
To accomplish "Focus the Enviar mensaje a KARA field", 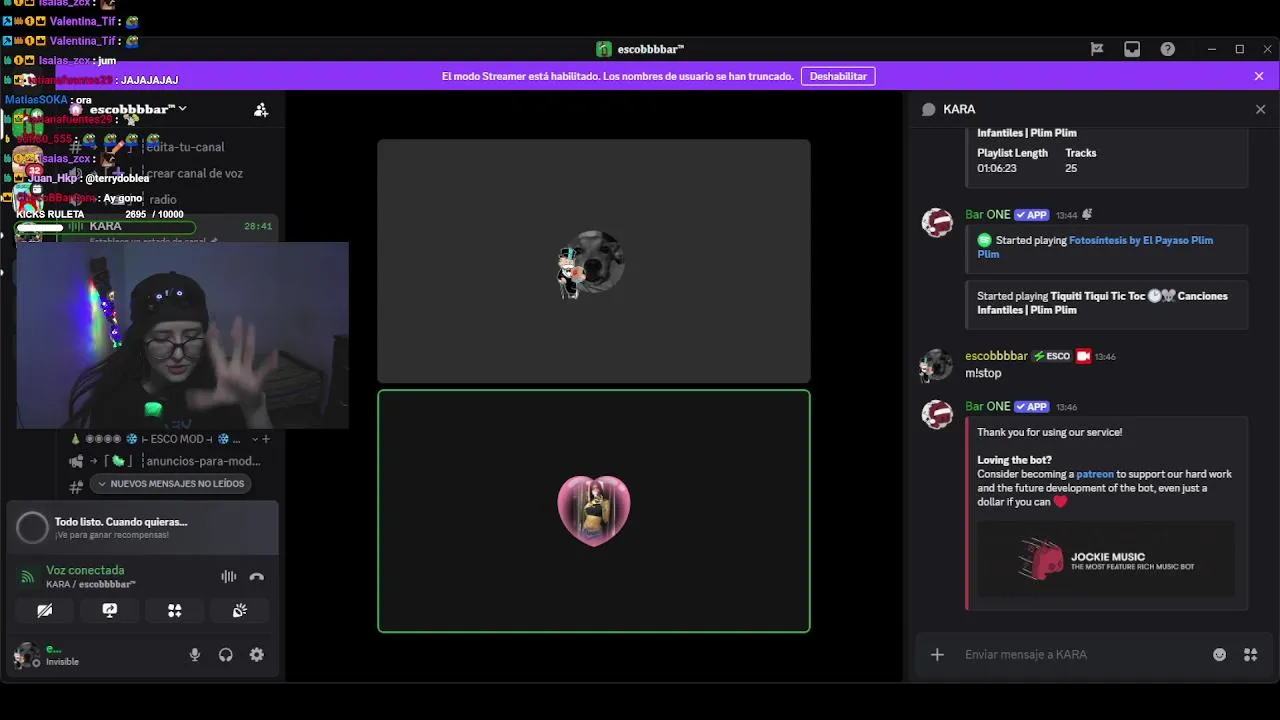I will 1080,655.
